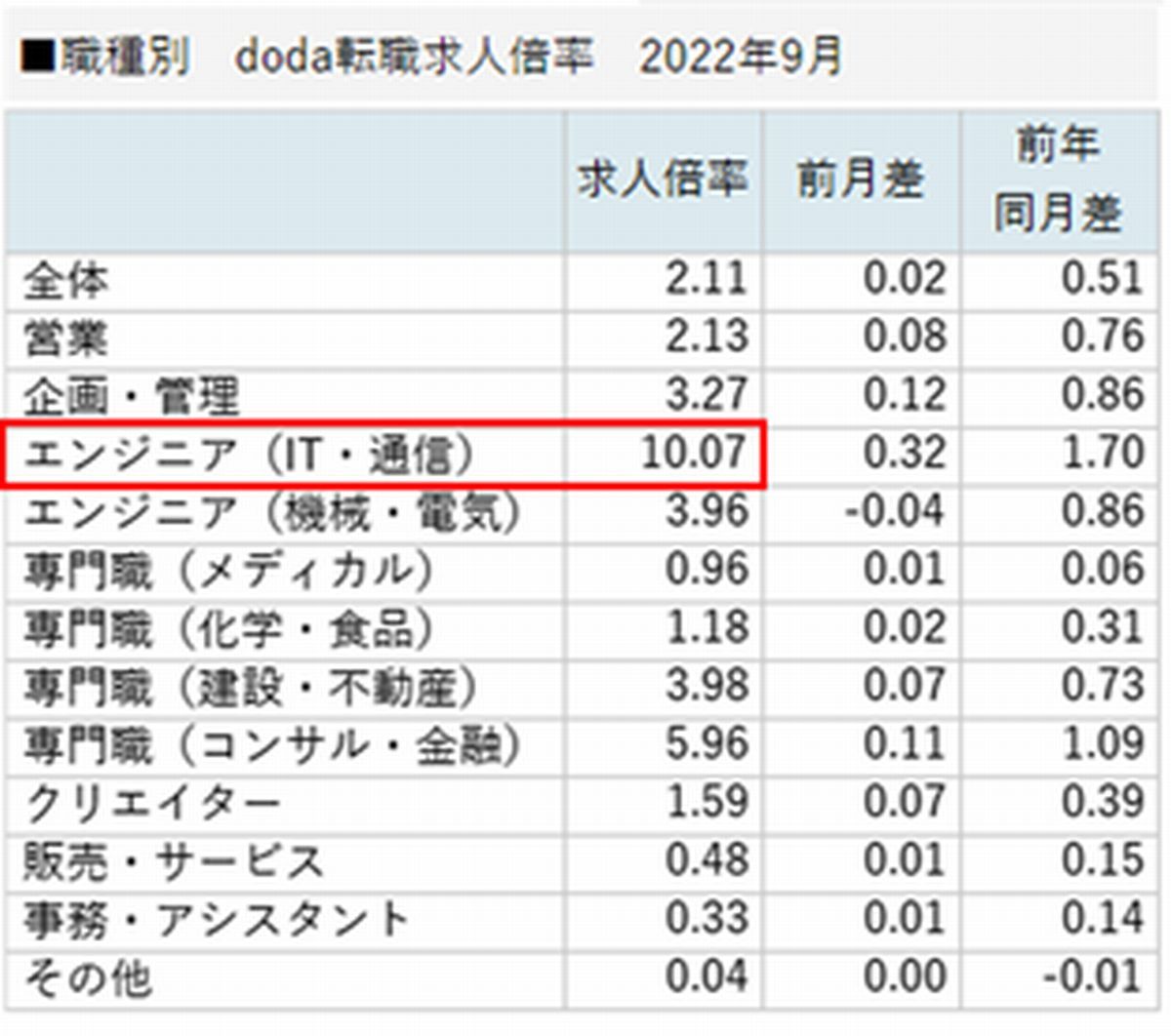Select the value '1.18' for 専門職(化学・食品)
The height and width of the screenshot is (1036, 1171).
(x=707, y=626)
